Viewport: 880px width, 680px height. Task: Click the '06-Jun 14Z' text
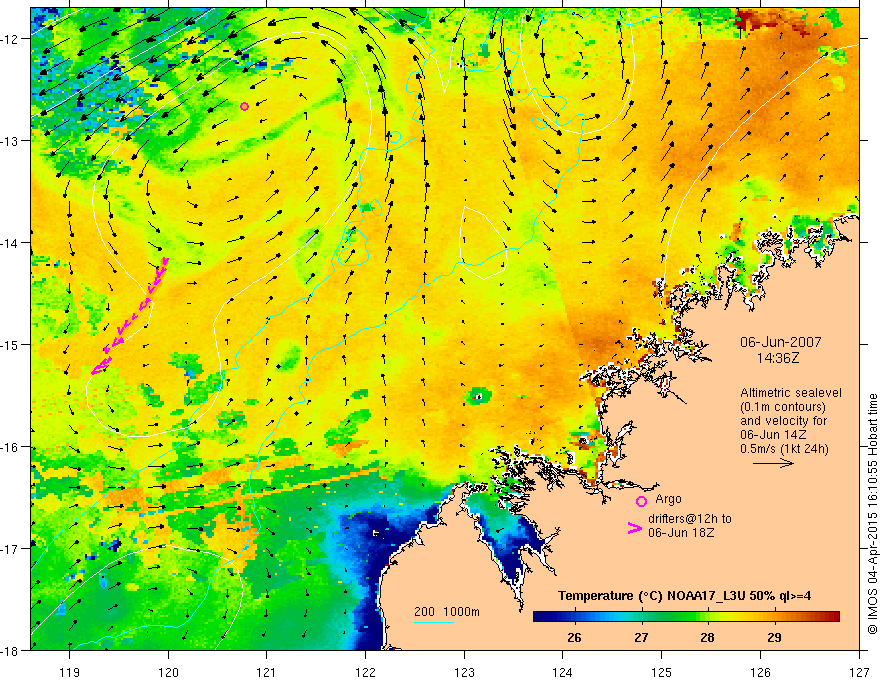click(x=773, y=435)
